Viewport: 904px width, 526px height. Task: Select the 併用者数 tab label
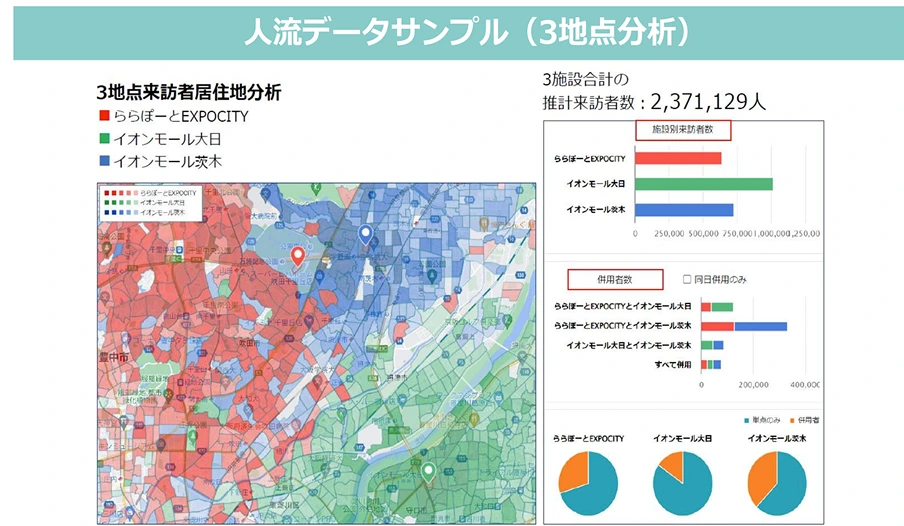point(615,280)
